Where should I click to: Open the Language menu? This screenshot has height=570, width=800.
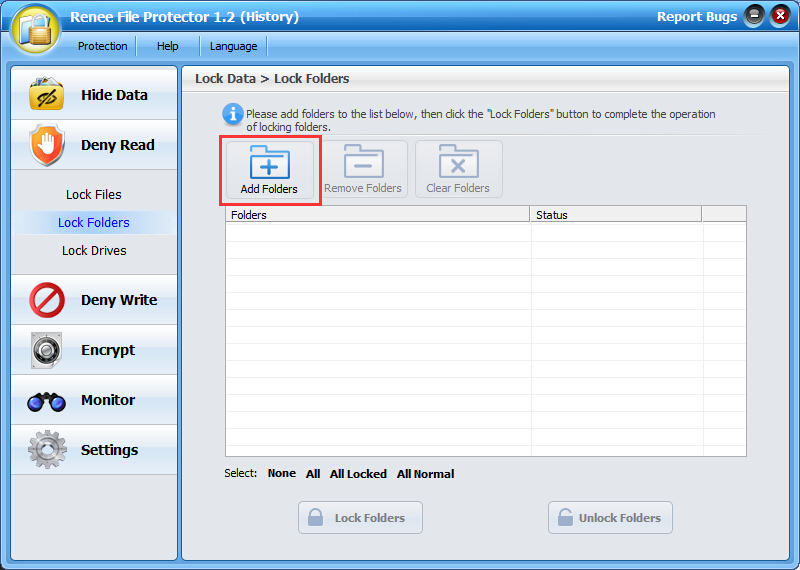pos(233,46)
